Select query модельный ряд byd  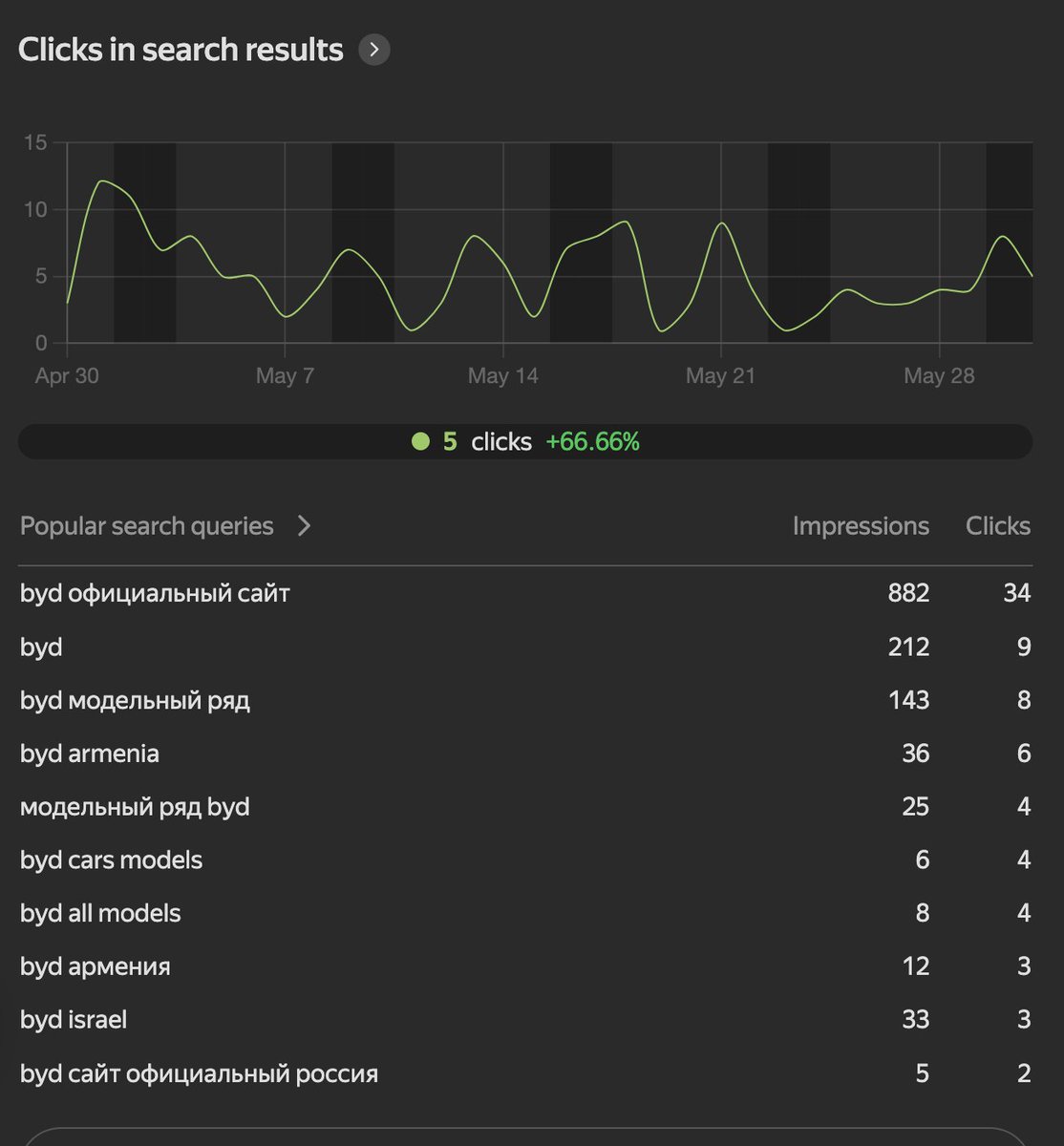[x=135, y=807]
